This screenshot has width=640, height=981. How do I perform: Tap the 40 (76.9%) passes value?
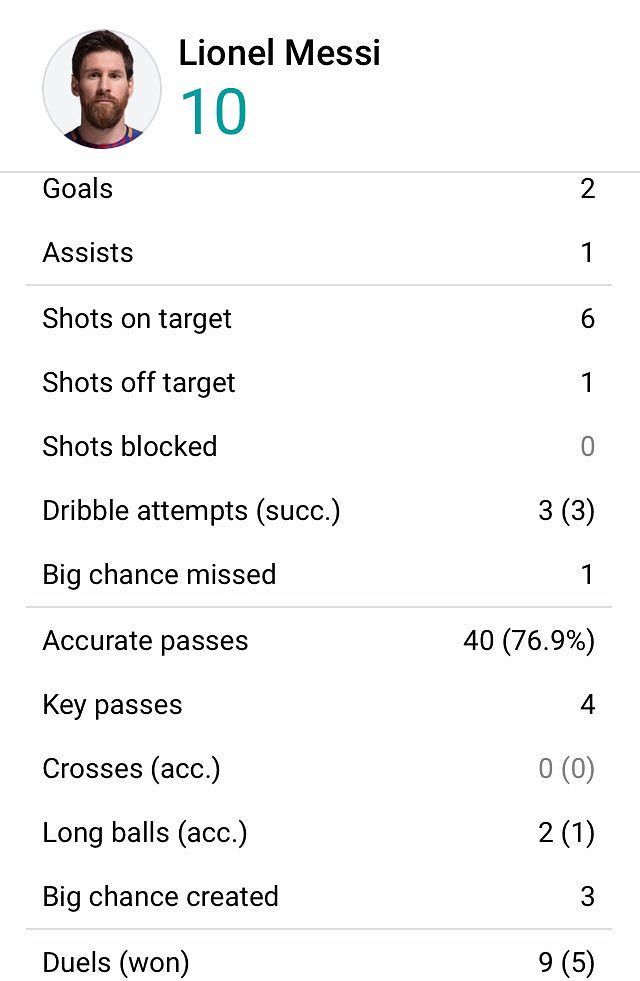(x=529, y=641)
